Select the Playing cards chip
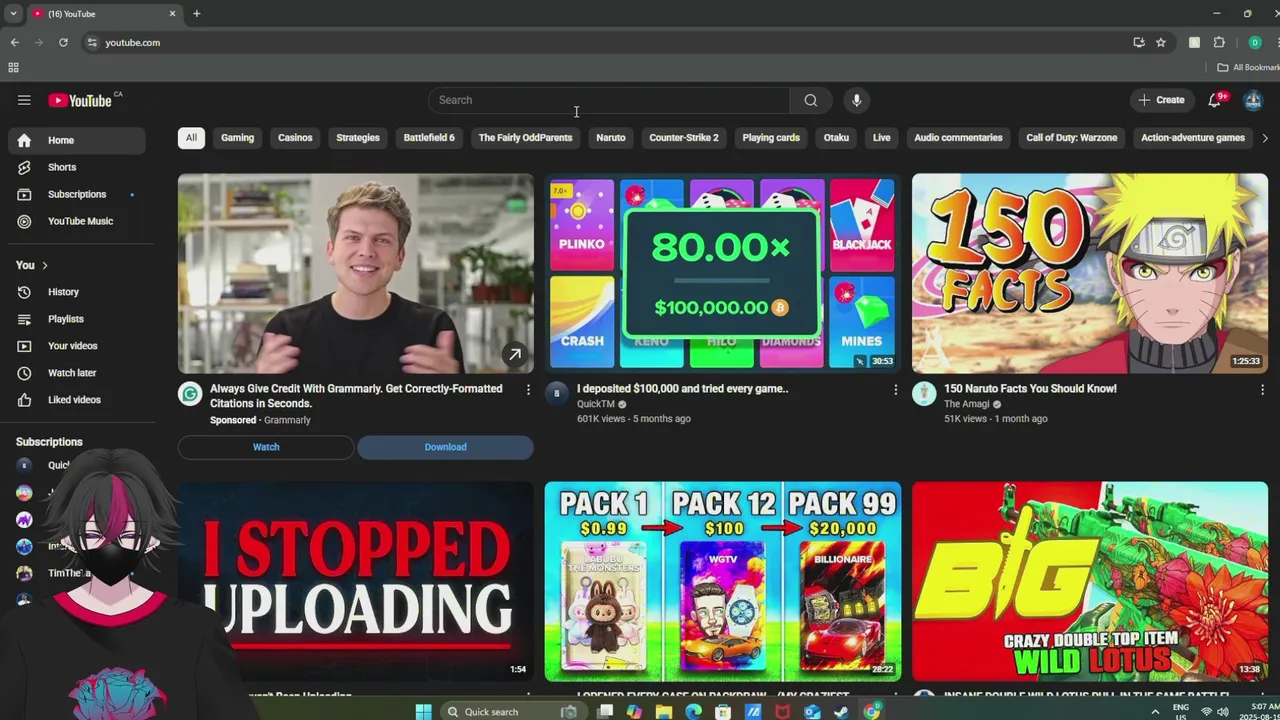This screenshot has width=1280, height=720. pos(771,138)
